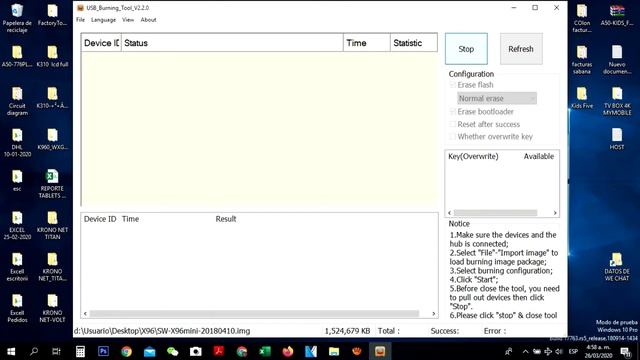Screen dimensions: 640x360
Task: Switch to USB Burning Tool taskbar icon
Action: pyautogui.click(x=380, y=351)
